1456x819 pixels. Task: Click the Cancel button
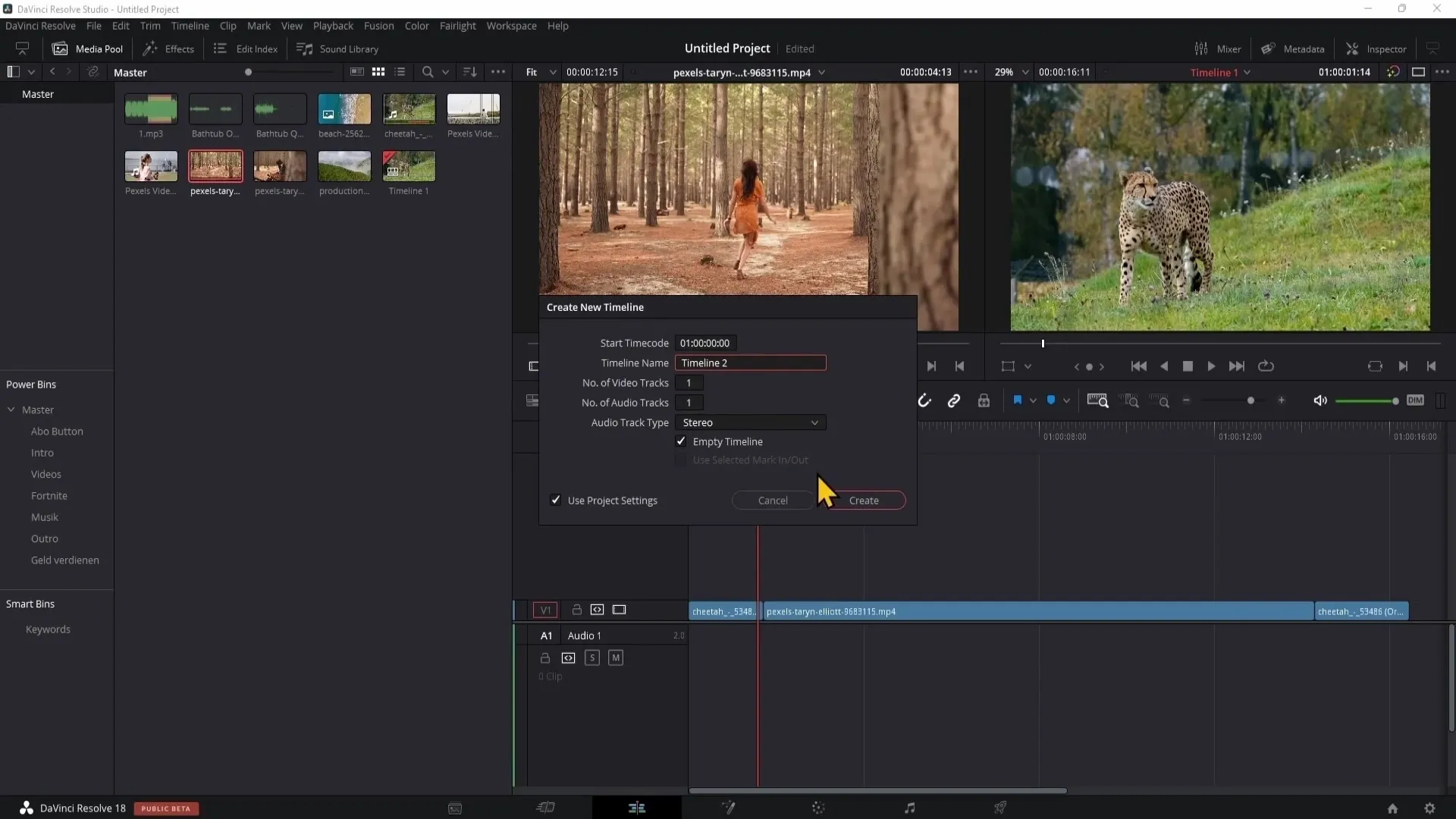click(773, 500)
